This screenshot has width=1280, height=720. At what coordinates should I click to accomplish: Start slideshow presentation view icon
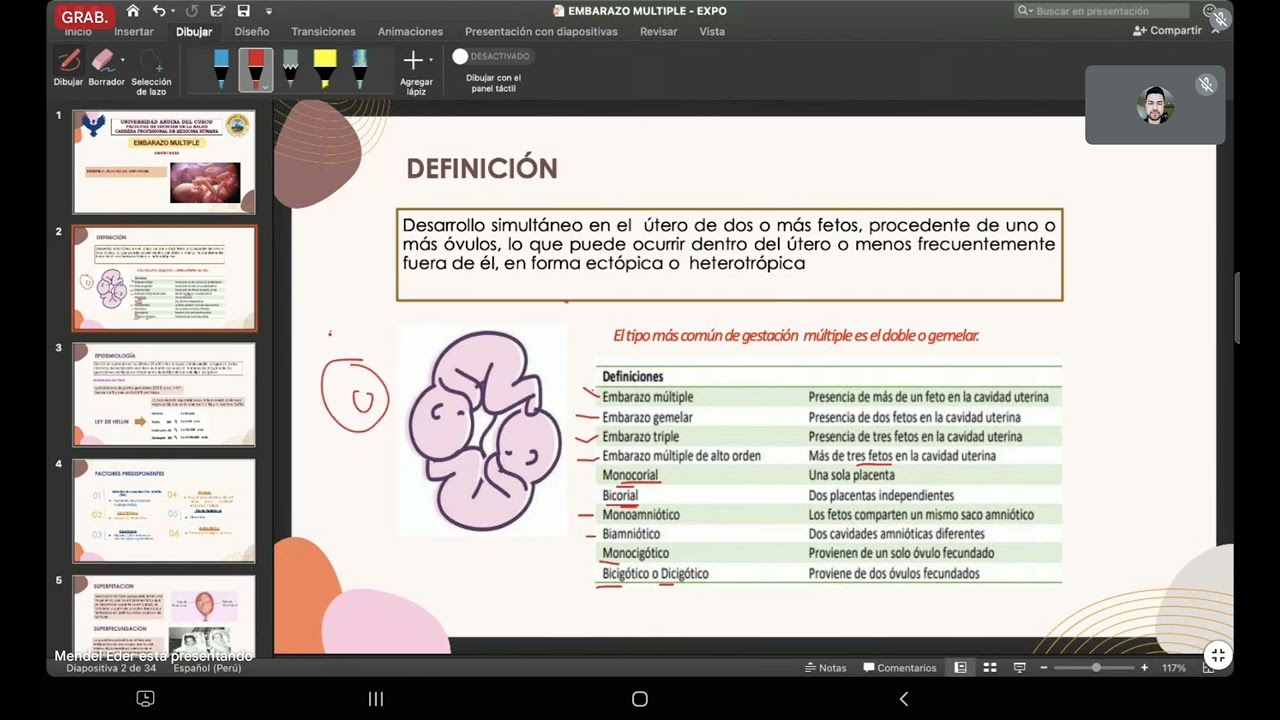(1020, 668)
